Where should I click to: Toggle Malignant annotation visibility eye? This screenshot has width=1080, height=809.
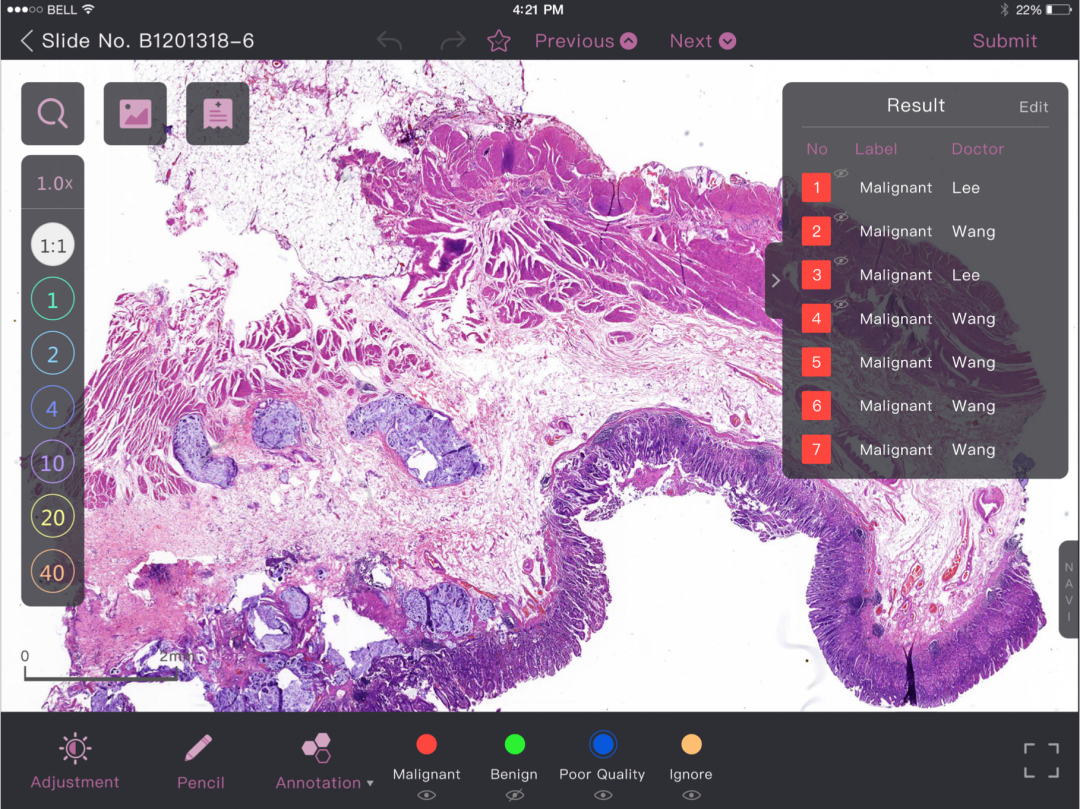pos(426,796)
